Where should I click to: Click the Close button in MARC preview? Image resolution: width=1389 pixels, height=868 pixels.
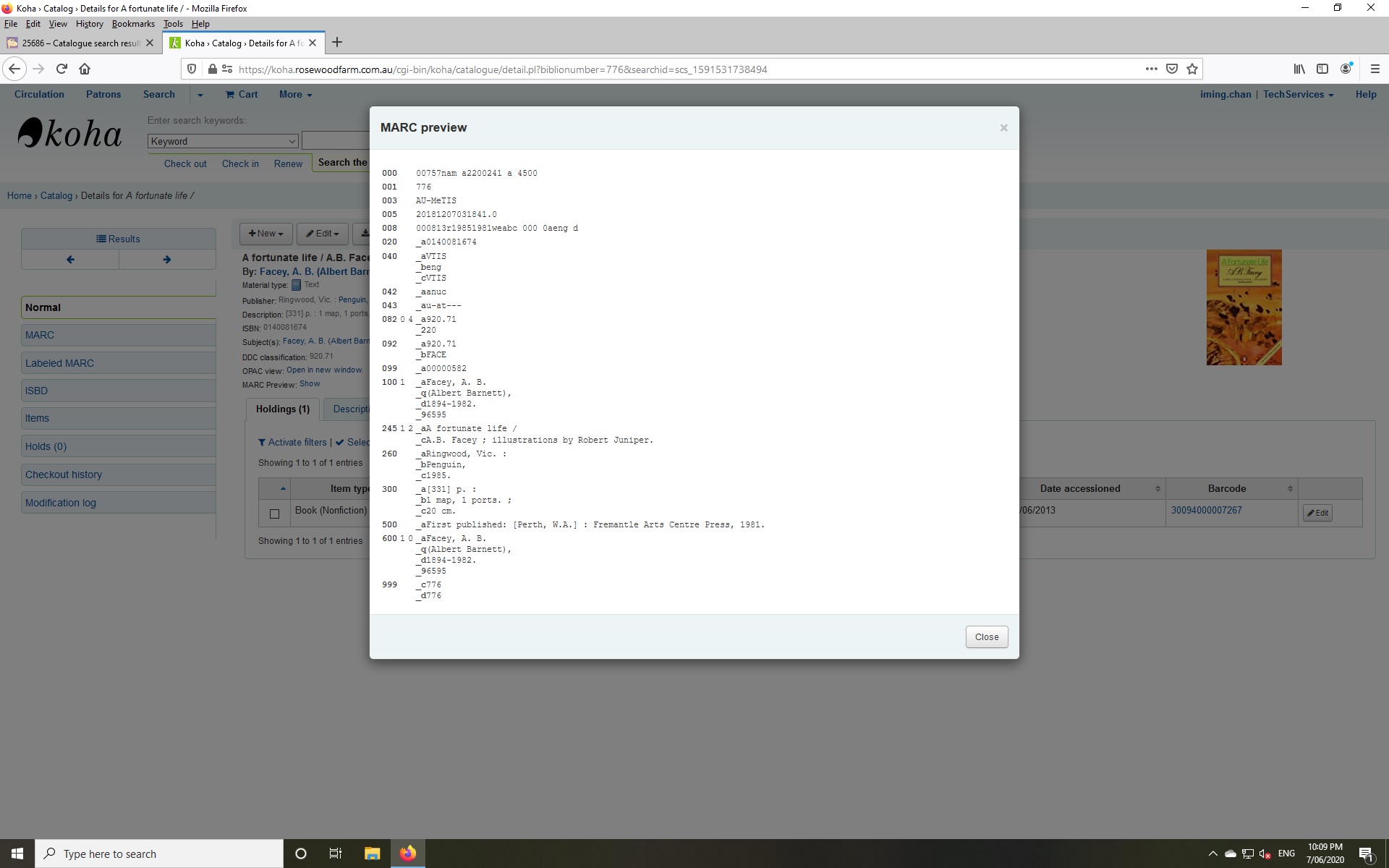[x=986, y=637]
